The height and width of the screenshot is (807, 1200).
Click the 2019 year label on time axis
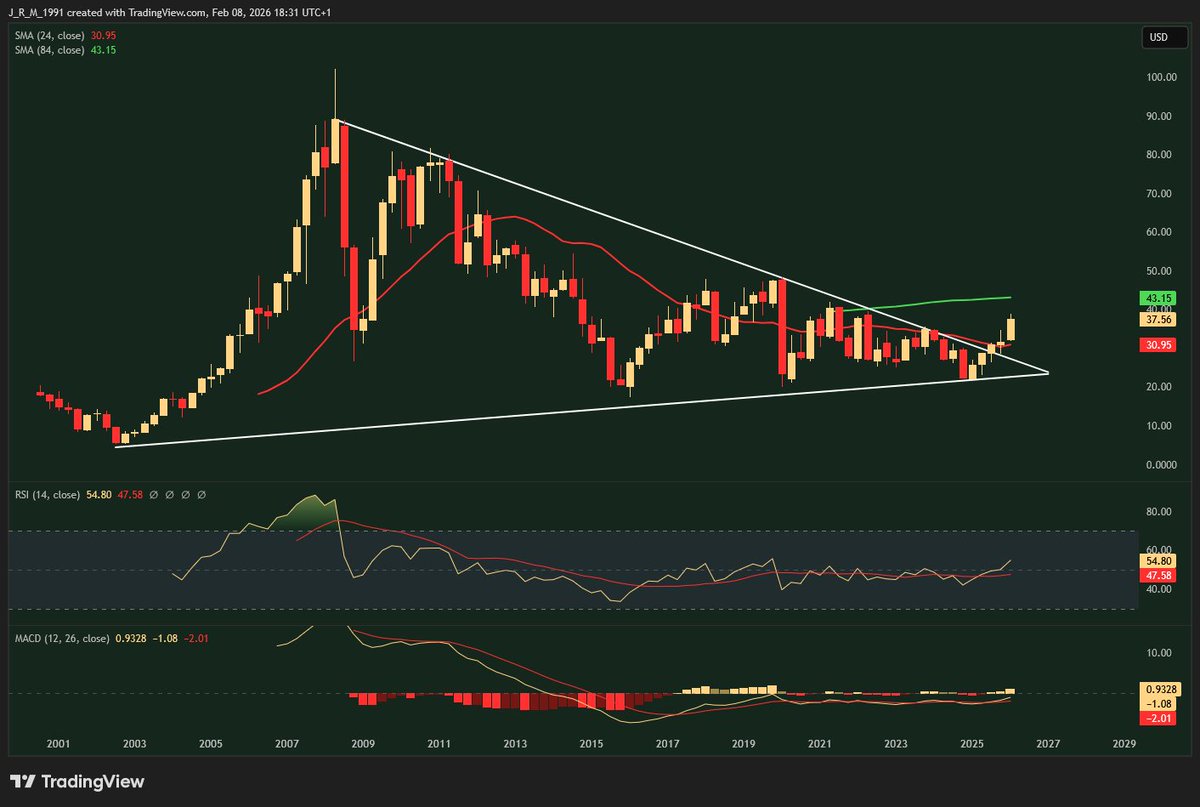744,745
